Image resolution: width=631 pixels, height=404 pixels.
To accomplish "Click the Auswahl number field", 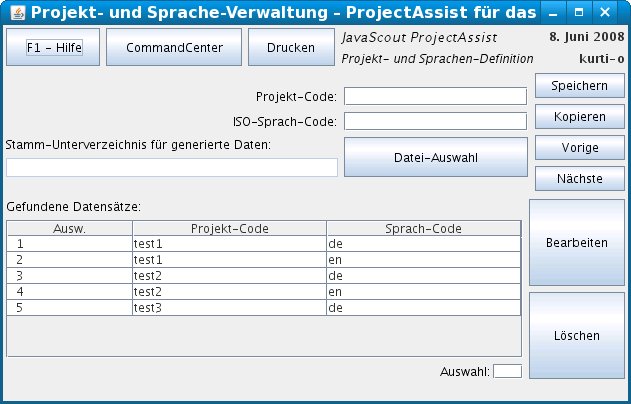I will [x=507, y=372].
